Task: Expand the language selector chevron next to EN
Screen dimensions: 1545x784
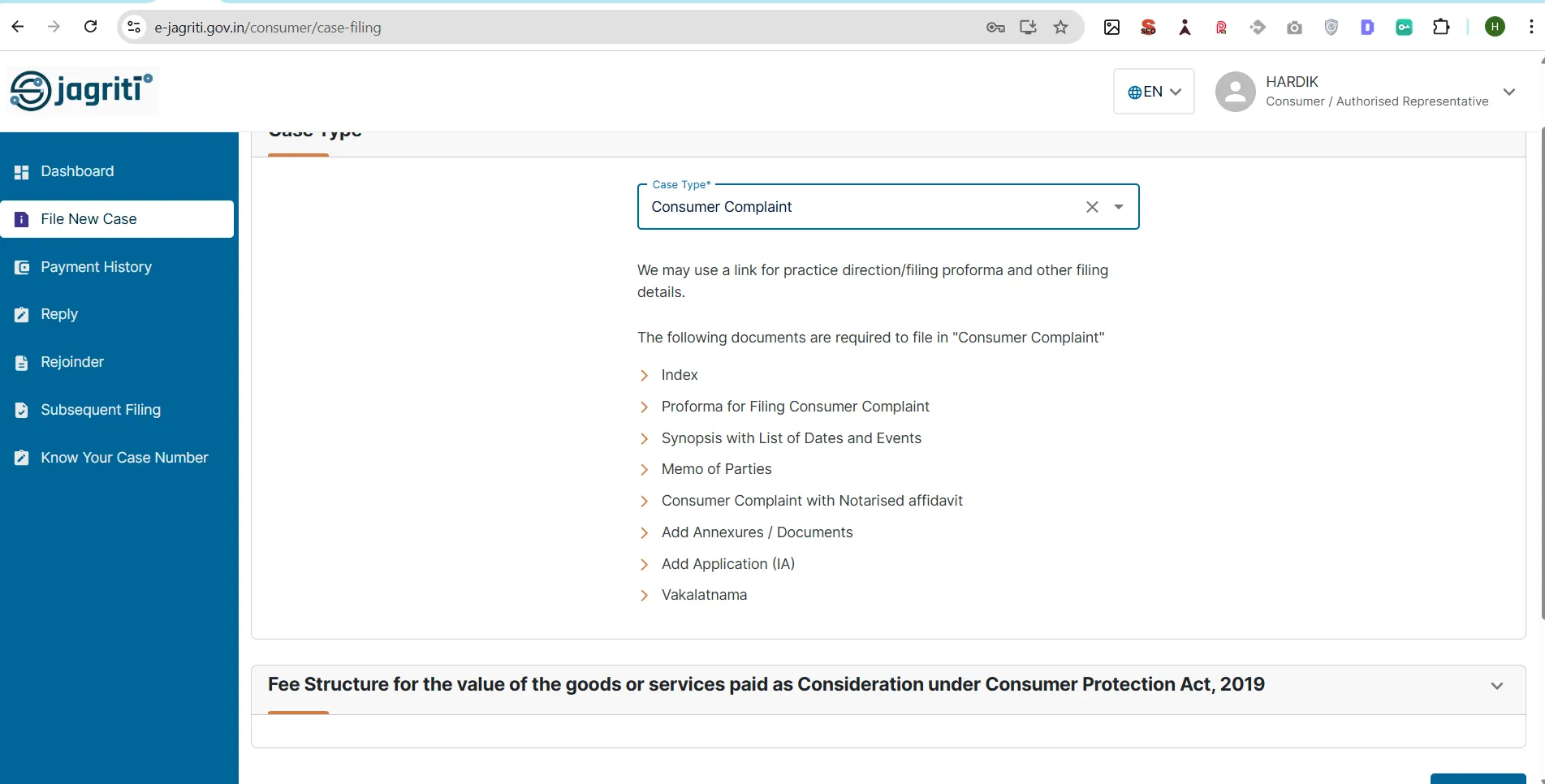Action: [1176, 91]
